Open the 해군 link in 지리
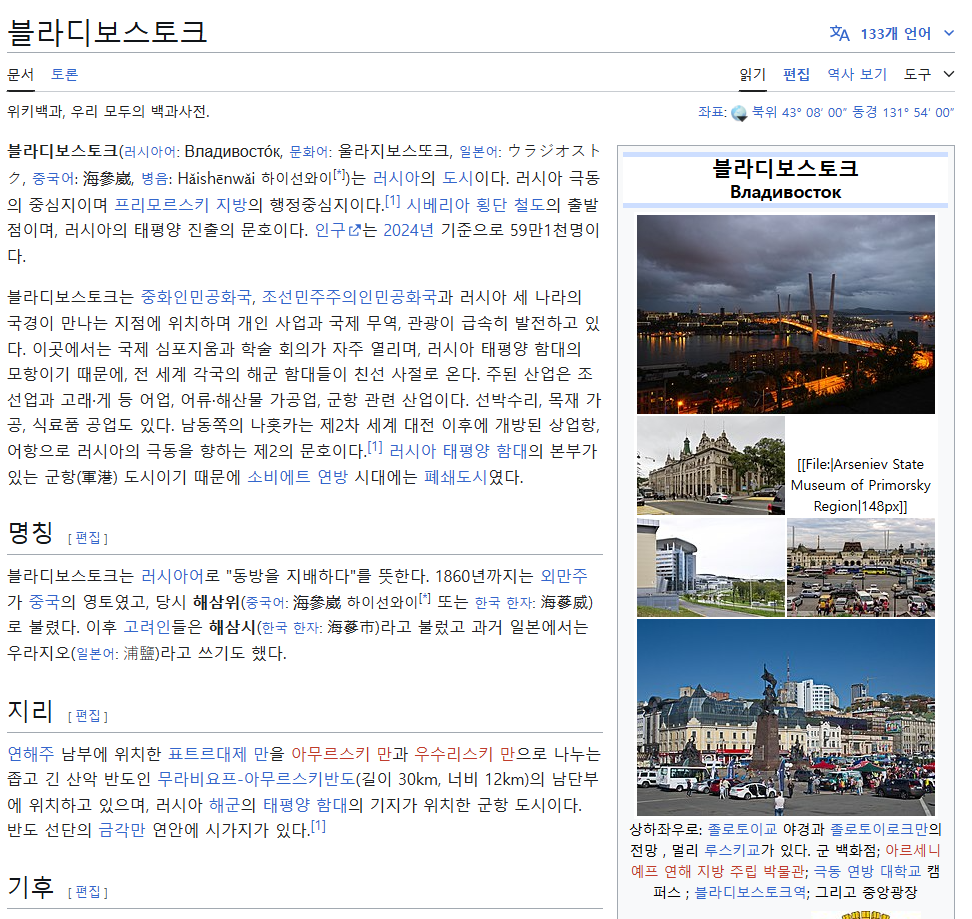972x919 pixels. [224, 806]
